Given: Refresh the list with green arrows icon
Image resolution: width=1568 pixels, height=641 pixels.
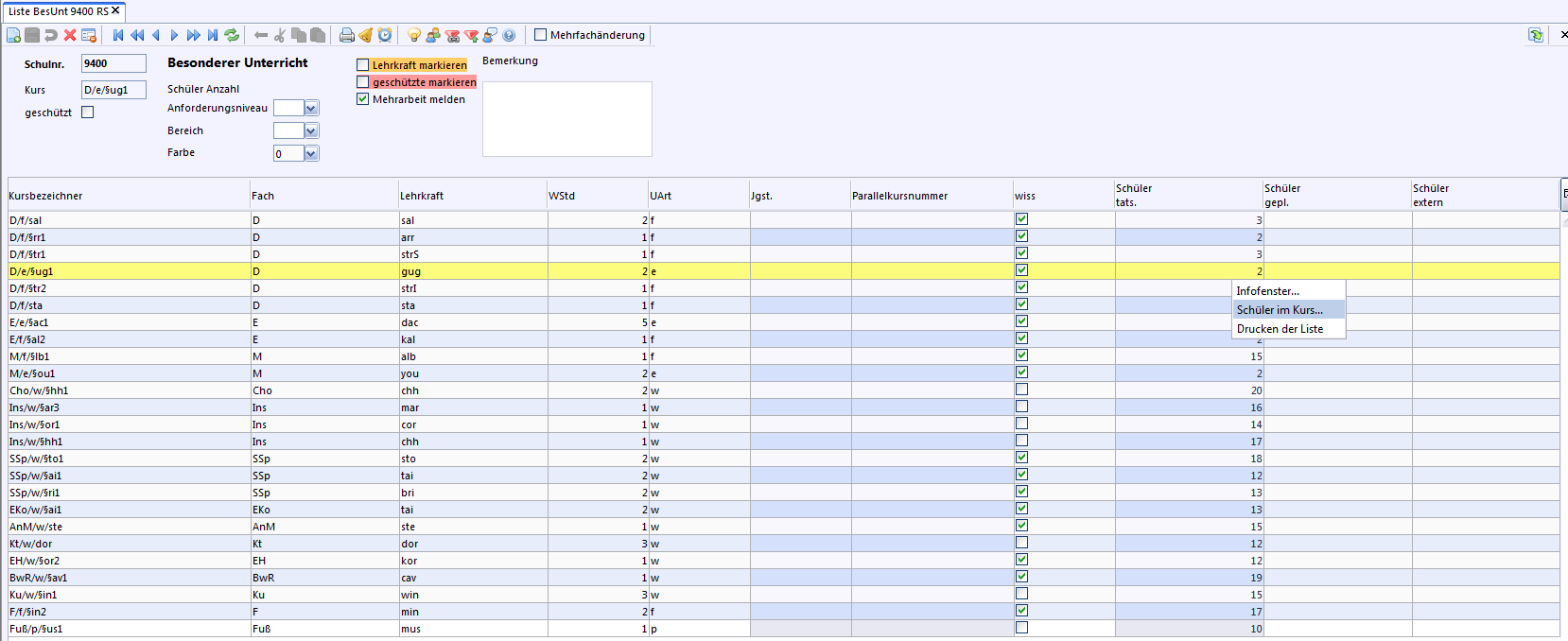Looking at the screenshot, I should click(232, 35).
